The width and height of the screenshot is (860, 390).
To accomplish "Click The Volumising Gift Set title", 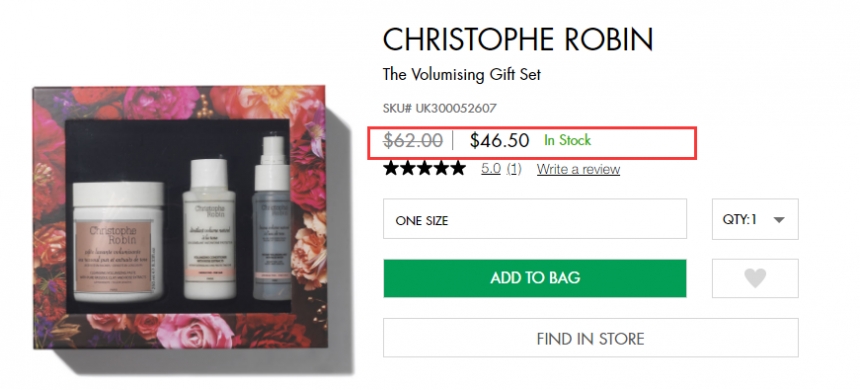I will coord(462,74).
